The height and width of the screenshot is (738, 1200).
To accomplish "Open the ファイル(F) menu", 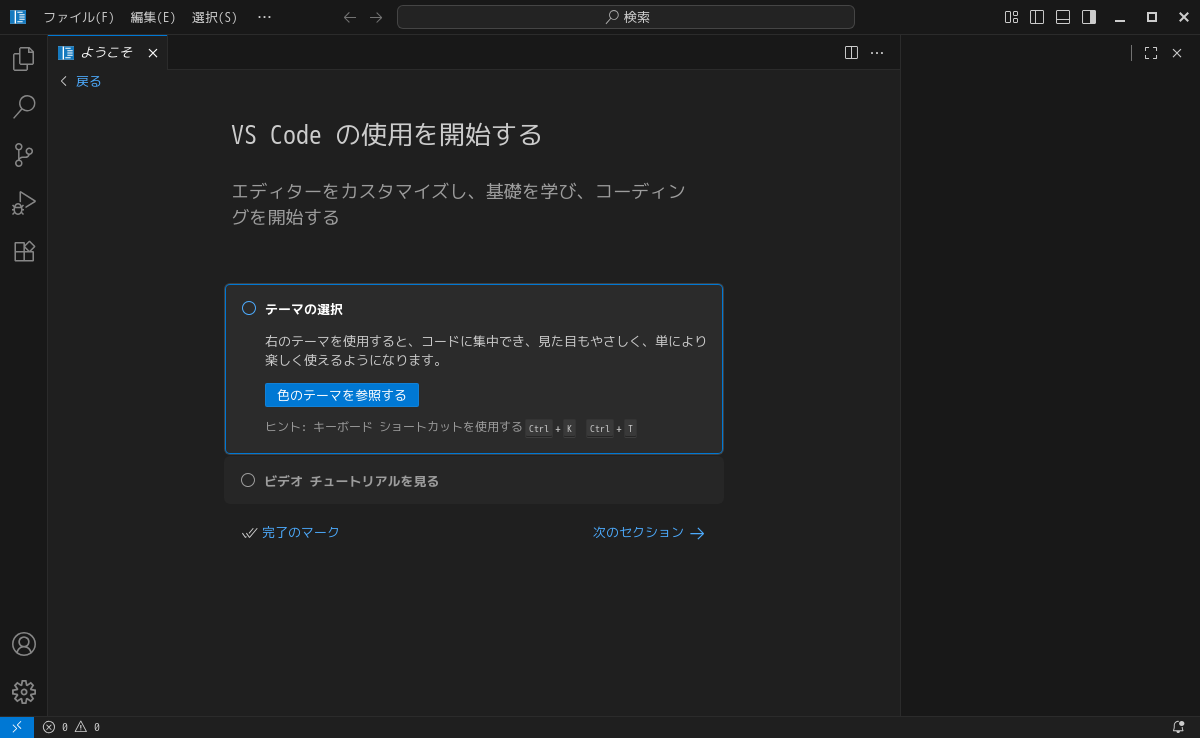I will 79,17.
